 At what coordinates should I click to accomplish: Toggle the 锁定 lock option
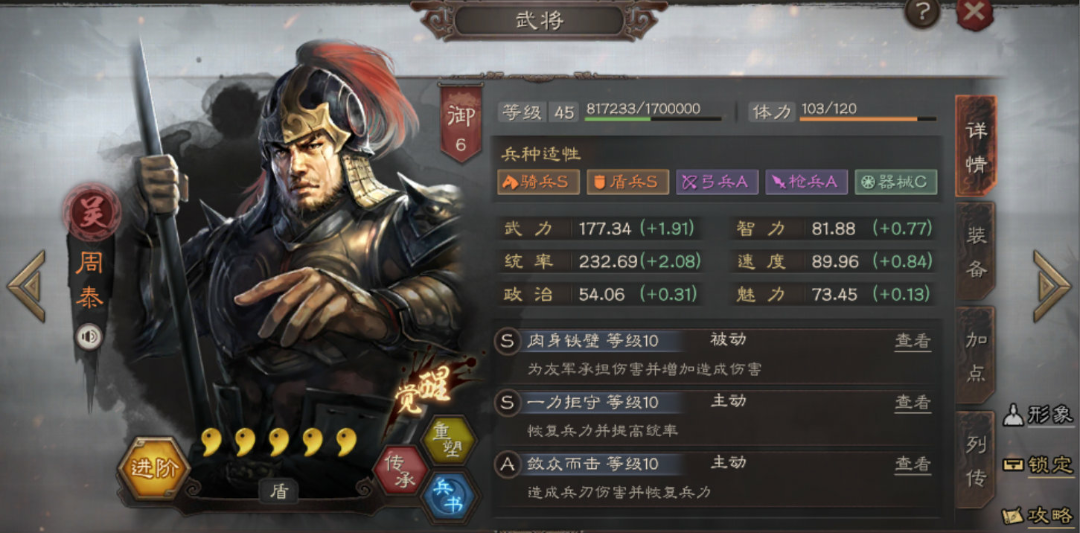coord(1037,465)
